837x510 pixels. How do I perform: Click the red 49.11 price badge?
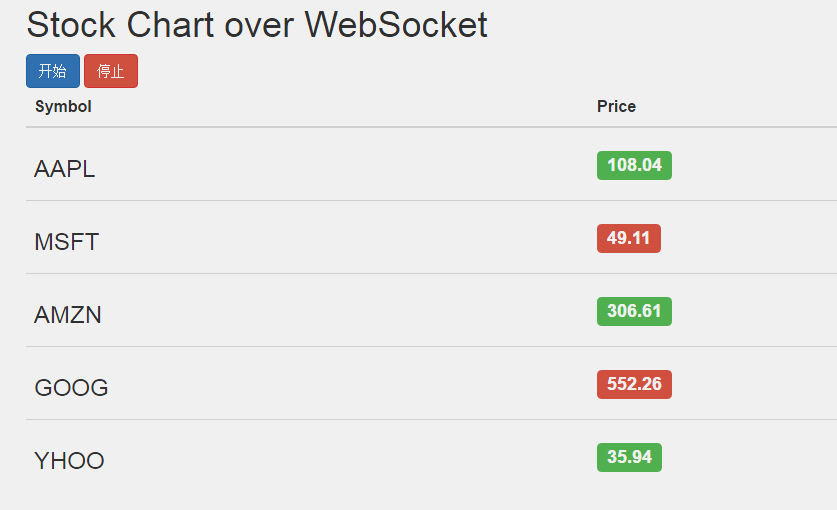[628, 238]
